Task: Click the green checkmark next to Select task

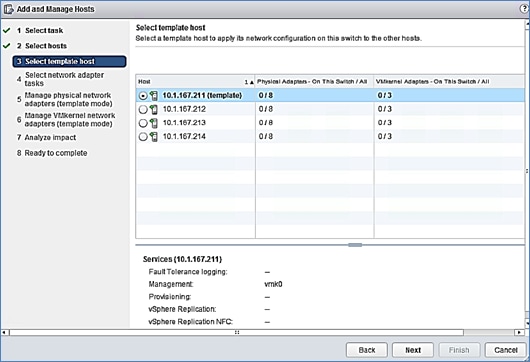Action: (x=6, y=30)
